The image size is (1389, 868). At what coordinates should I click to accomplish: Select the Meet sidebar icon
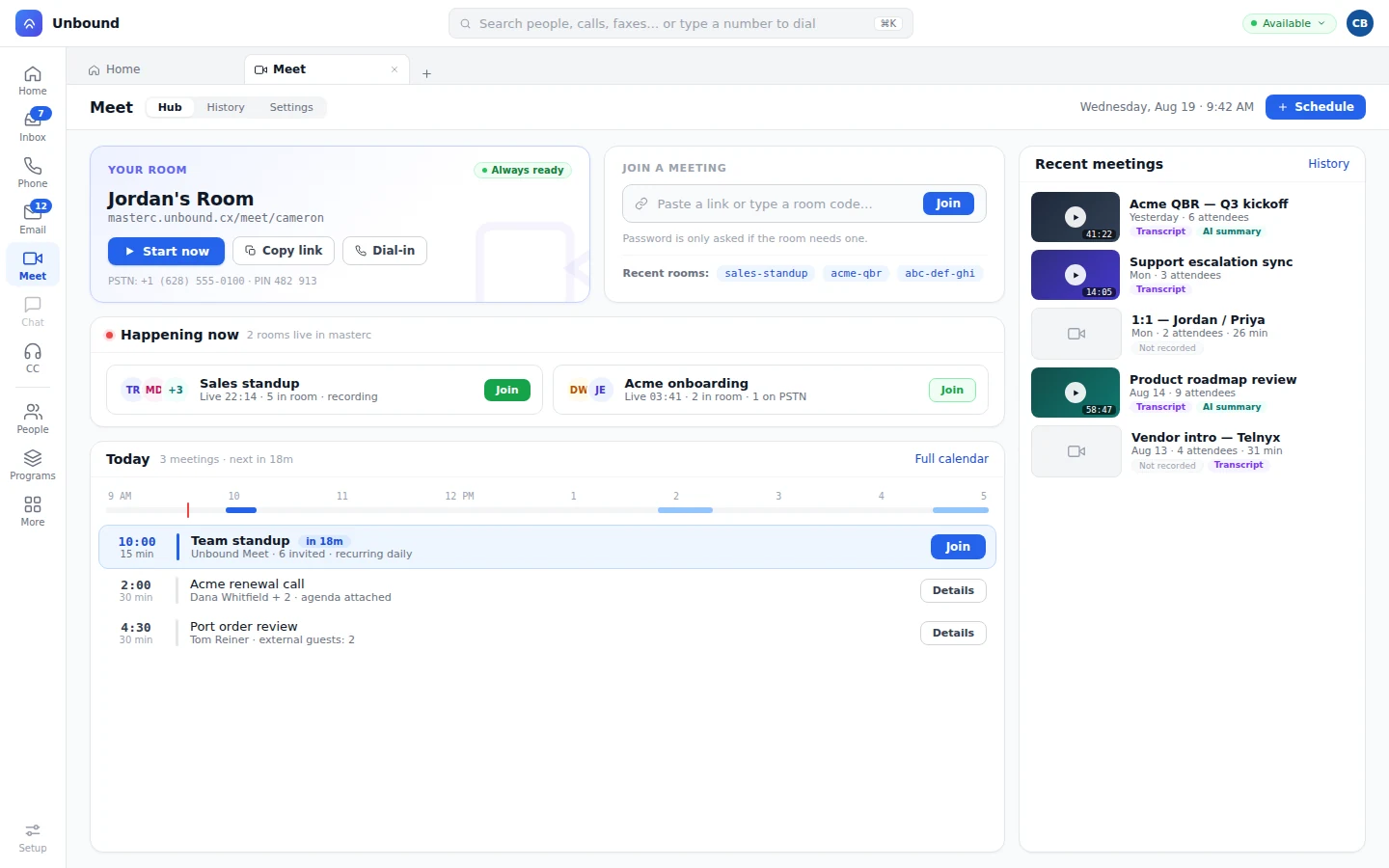pos(33,265)
